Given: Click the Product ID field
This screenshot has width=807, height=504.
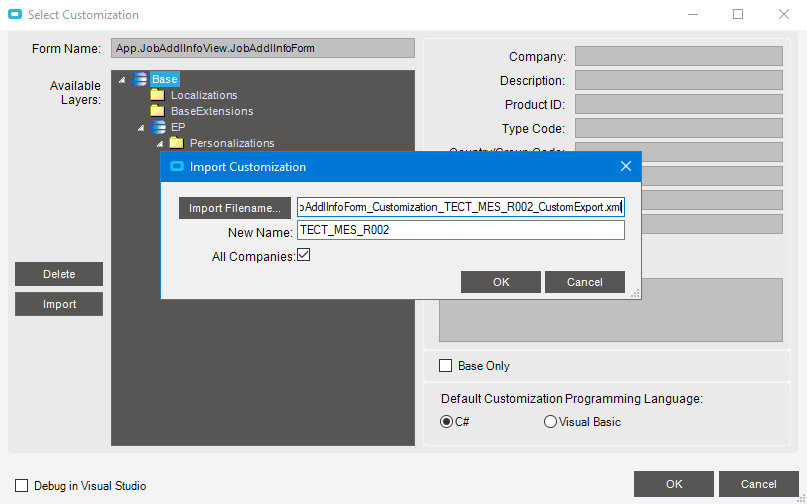Looking at the screenshot, I should pos(678,104).
